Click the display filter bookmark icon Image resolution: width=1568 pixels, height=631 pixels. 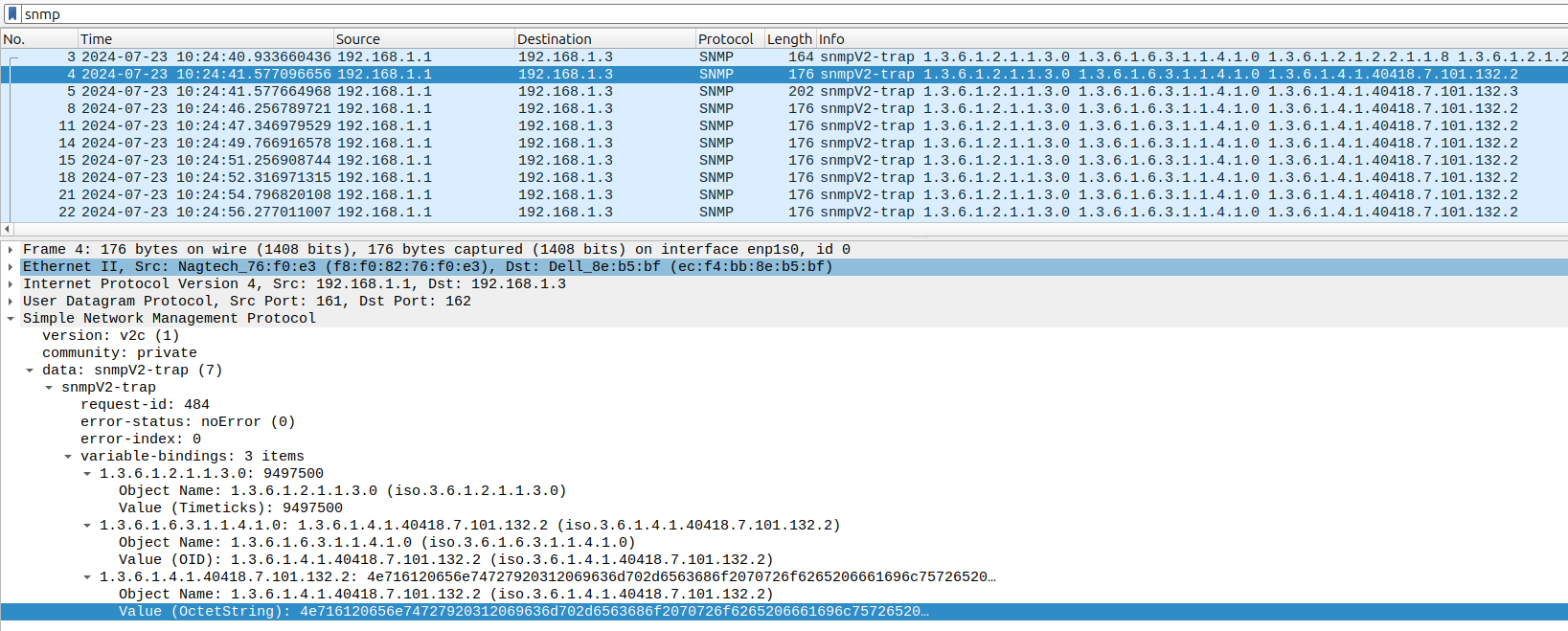click(x=12, y=13)
